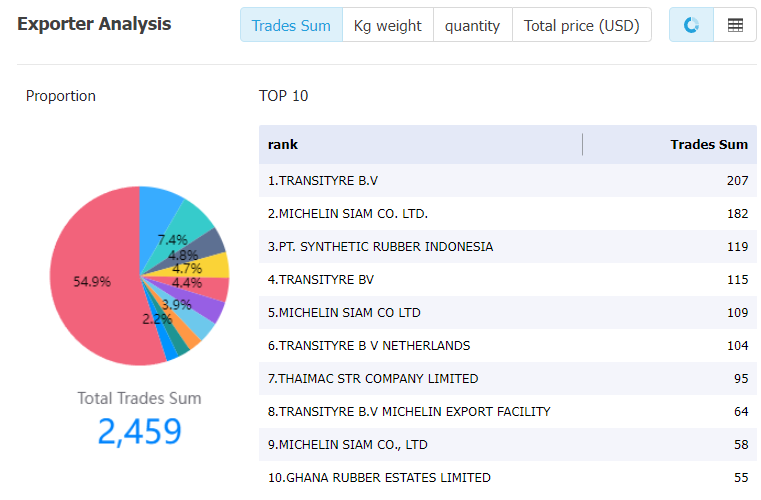Select row 7.THAIMAC STR COMPANY LIMITED
Viewport: 761px width, 500px height.
point(508,379)
